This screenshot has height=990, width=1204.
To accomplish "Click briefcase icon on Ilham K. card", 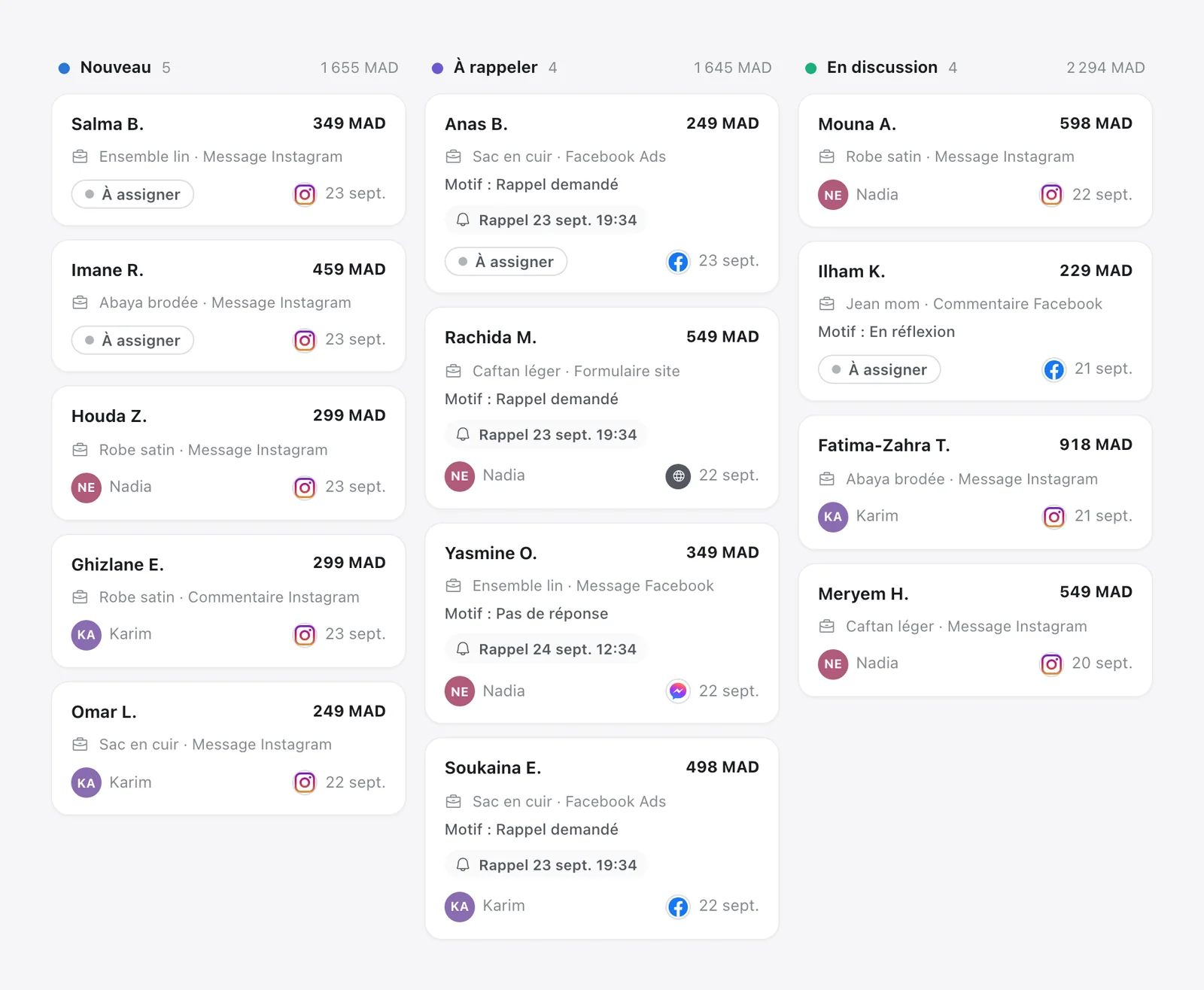I will click(826, 304).
